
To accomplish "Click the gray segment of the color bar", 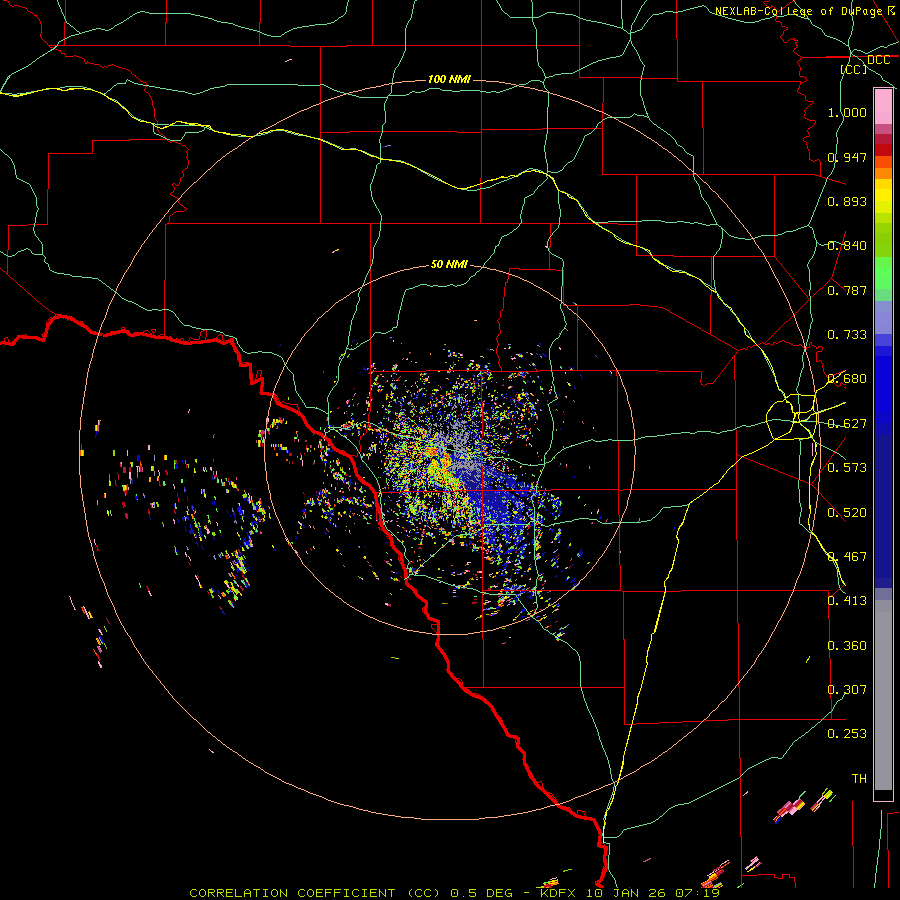I will 883,695.
